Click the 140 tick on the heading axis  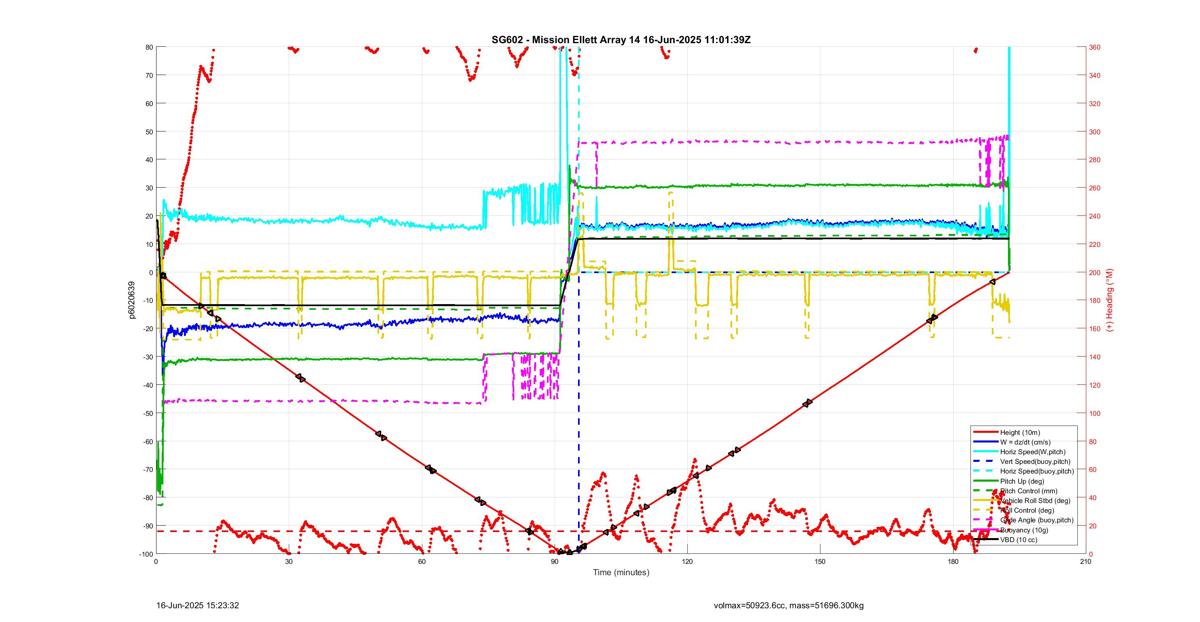click(1096, 357)
